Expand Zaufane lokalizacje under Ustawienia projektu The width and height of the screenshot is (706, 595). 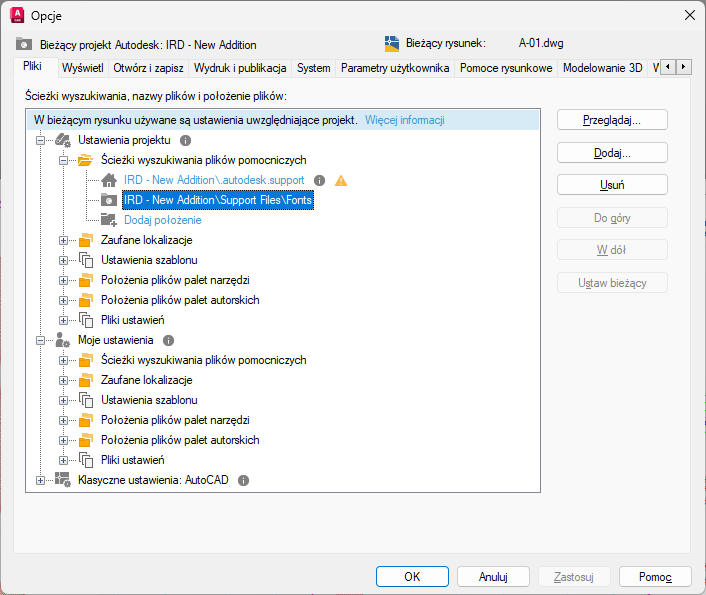click(x=63, y=240)
